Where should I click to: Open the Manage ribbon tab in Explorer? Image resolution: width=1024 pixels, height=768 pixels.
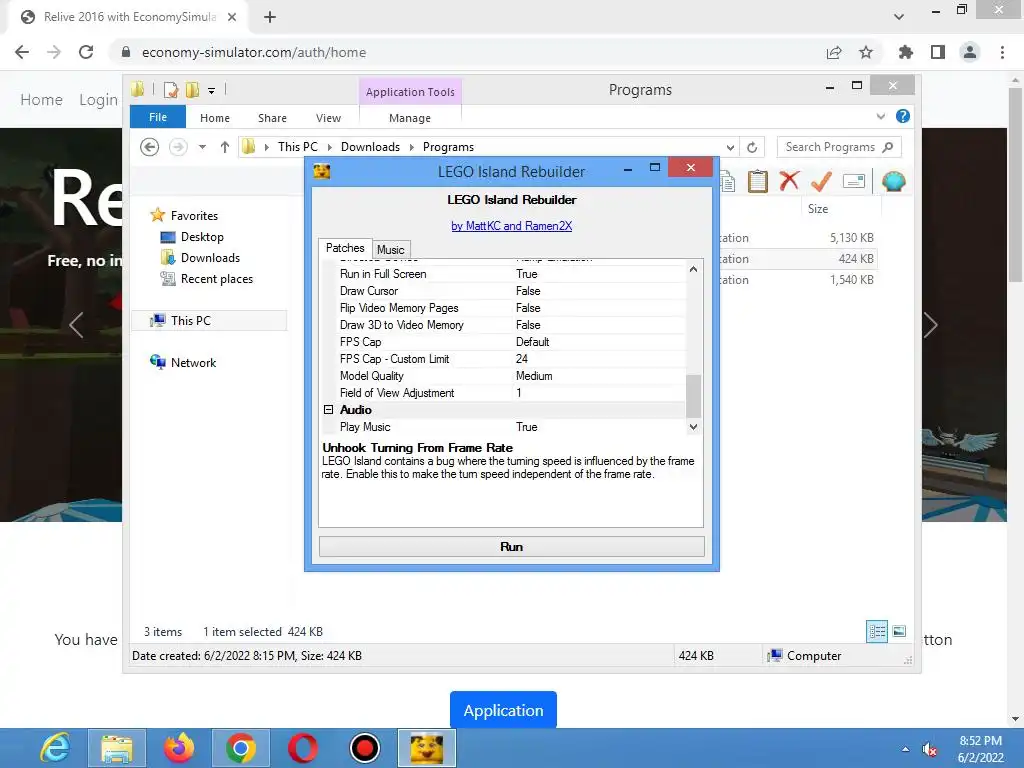point(409,118)
